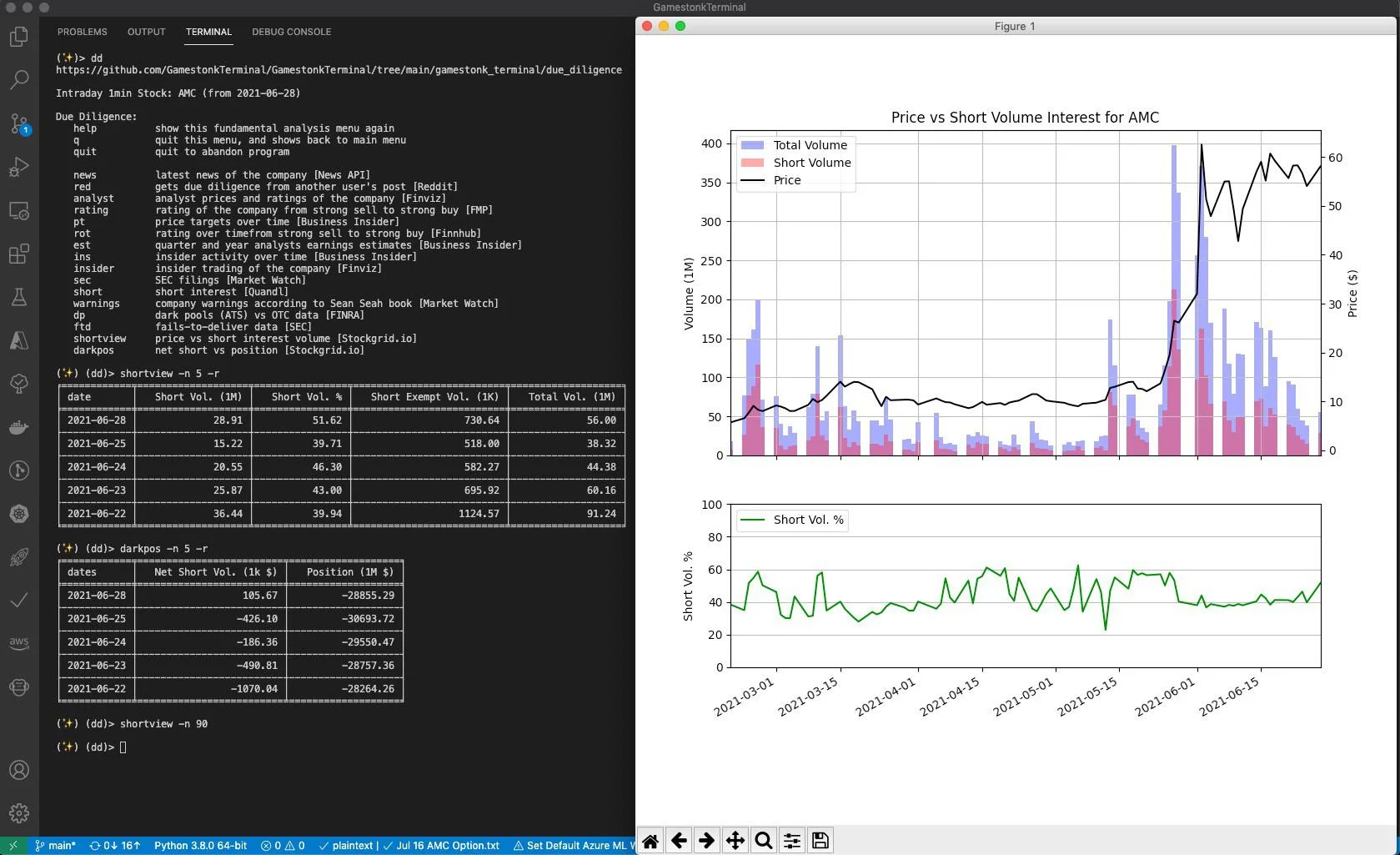The width and height of the screenshot is (1400, 855).
Task: Reset plot to original view with Home
Action: [650, 841]
